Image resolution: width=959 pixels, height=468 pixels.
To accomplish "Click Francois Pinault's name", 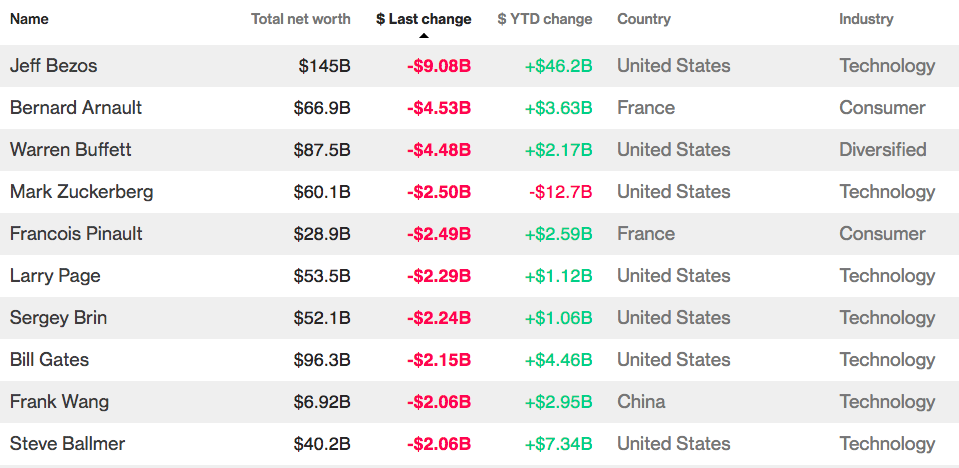I will tap(76, 234).
